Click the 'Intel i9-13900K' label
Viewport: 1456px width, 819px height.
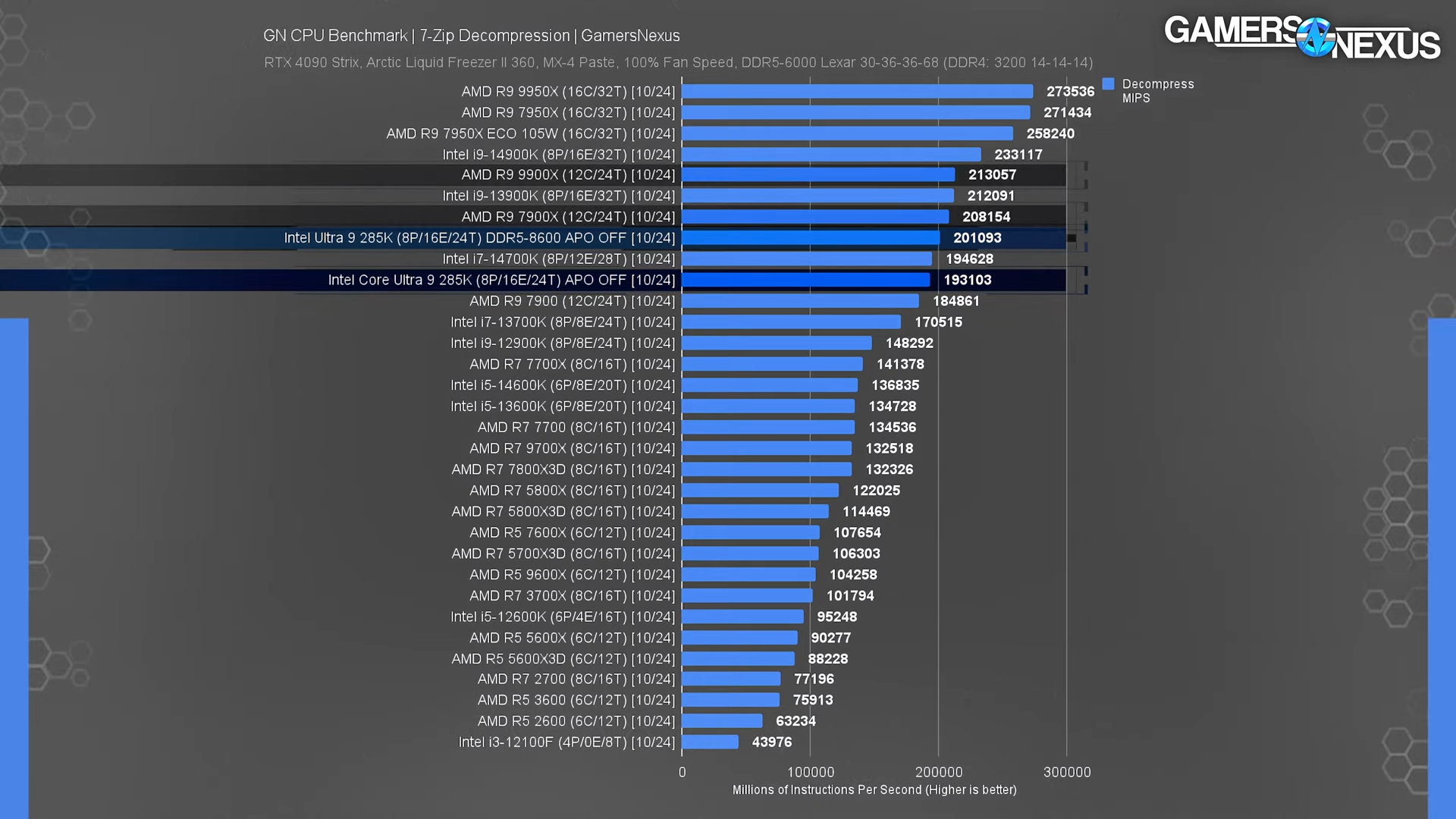pyautogui.click(x=559, y=196)
